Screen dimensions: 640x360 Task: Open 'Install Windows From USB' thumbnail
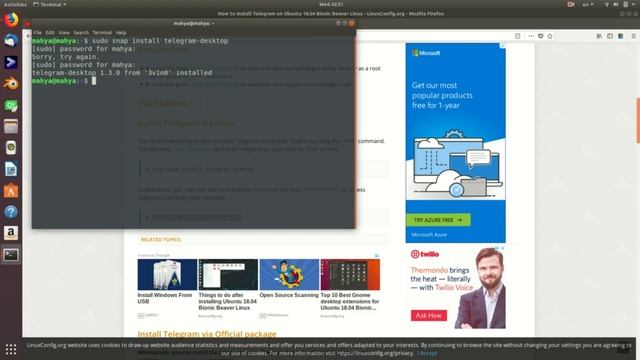tap(167, 275)
